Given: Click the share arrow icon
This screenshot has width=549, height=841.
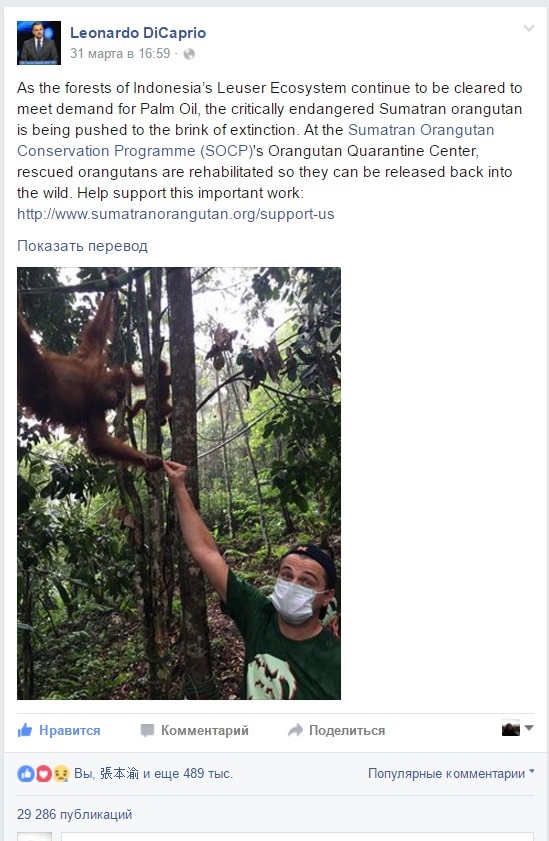Looking at the screenshot, I should coord(295,730).
